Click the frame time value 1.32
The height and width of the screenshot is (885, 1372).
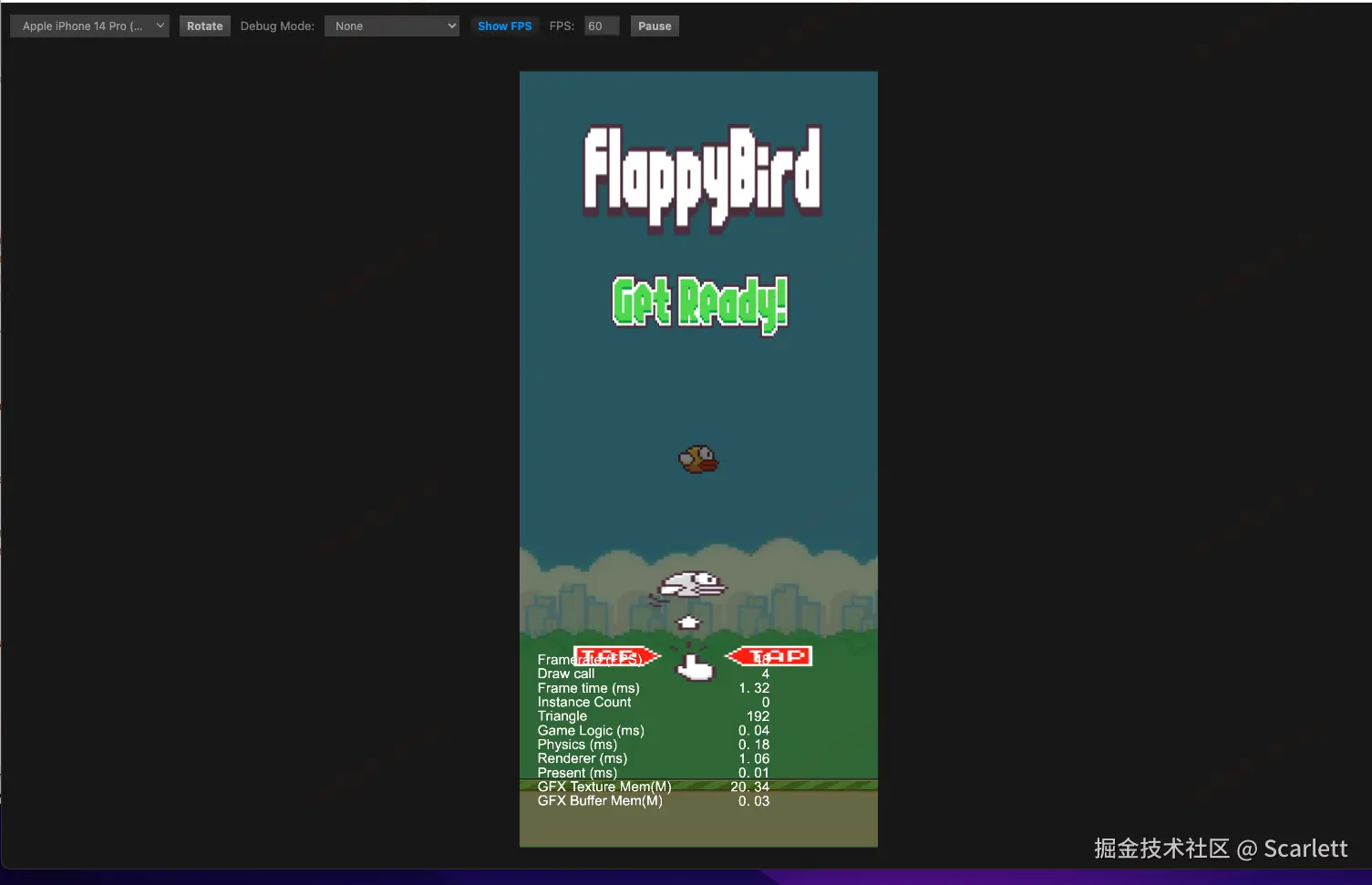coord(754,688)
